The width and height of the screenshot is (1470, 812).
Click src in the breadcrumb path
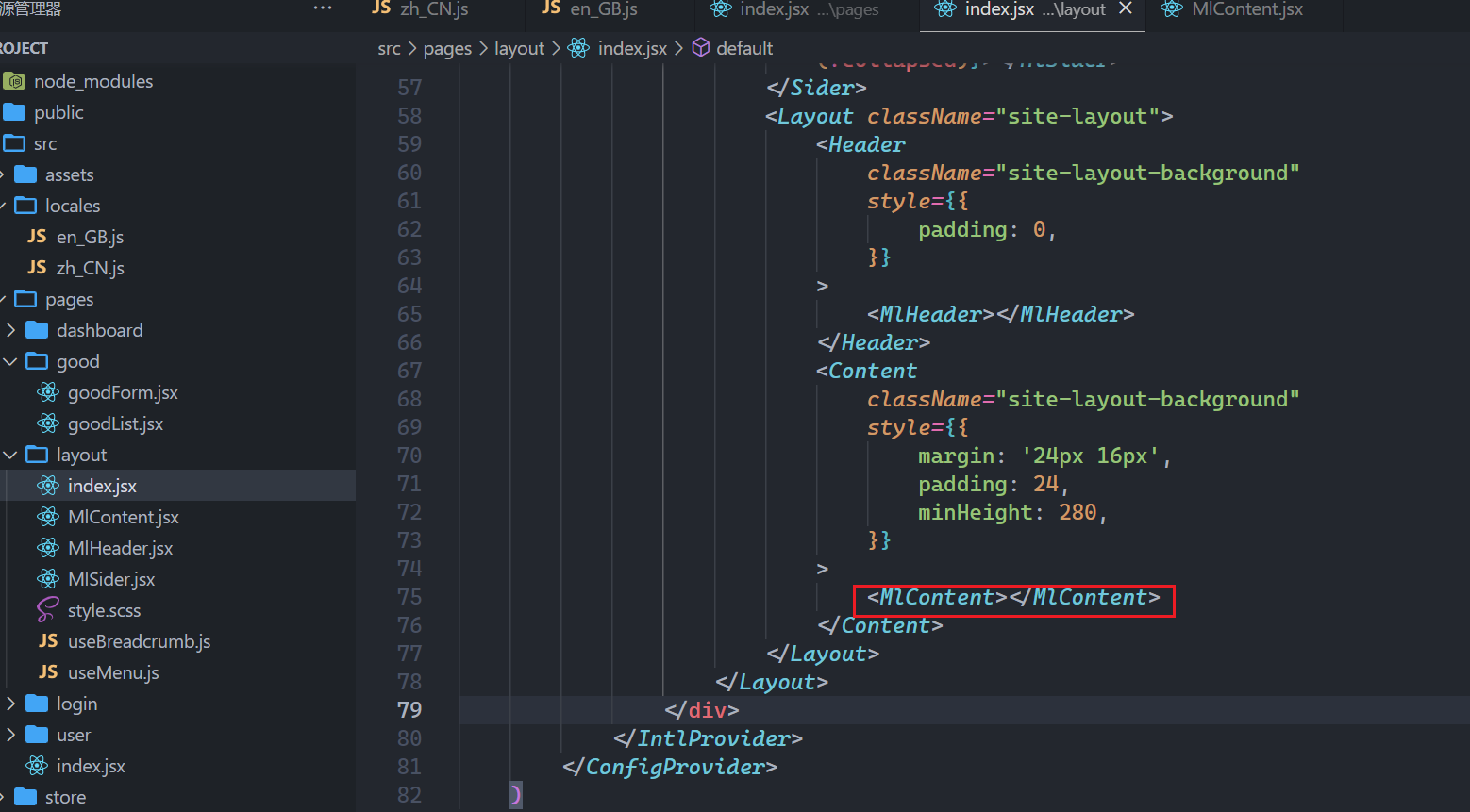coord(389,48)
